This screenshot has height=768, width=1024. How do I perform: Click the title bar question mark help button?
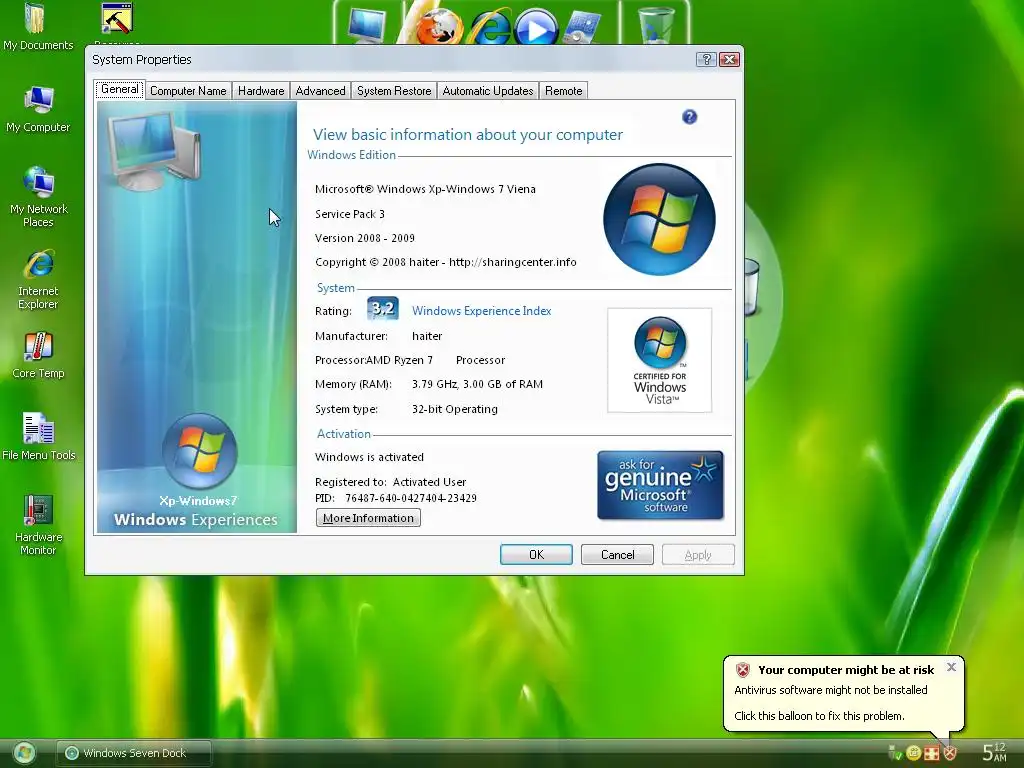pos(706,59)
